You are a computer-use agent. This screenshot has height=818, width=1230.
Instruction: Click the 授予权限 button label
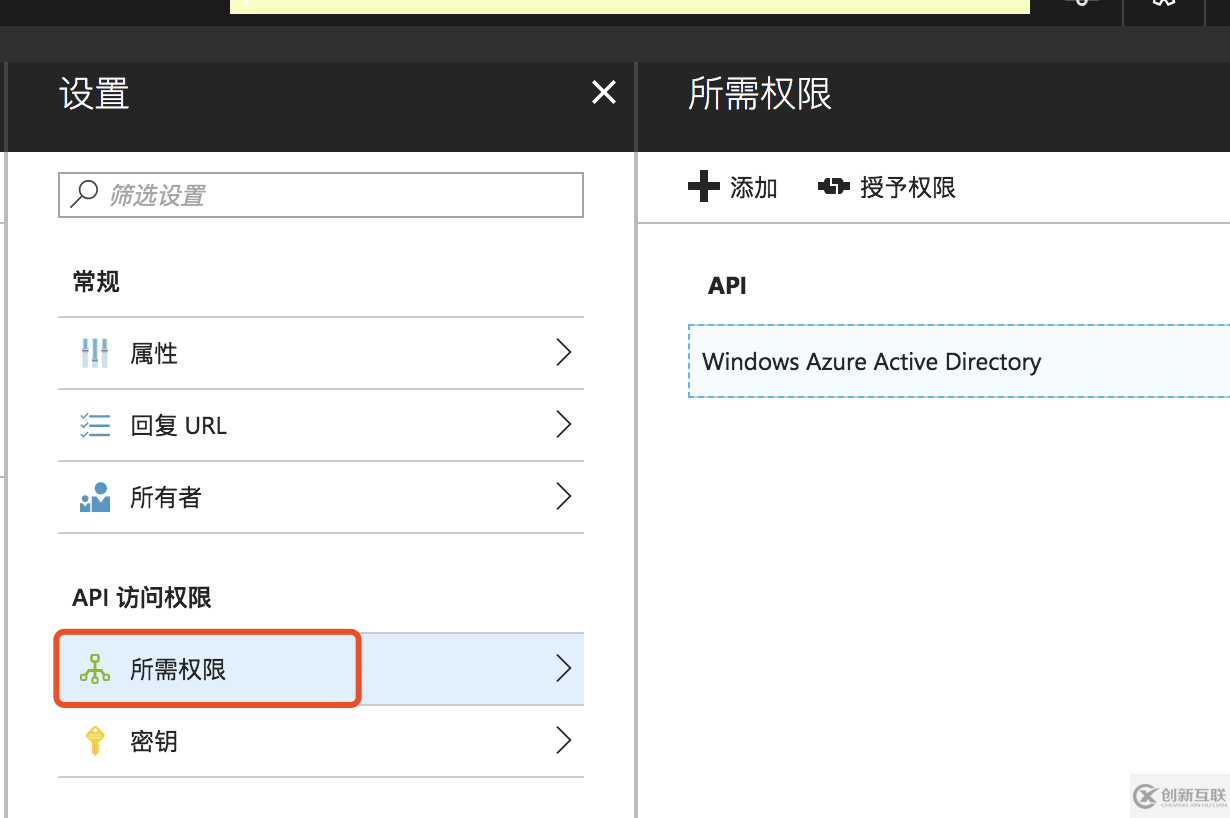point(908,187)
